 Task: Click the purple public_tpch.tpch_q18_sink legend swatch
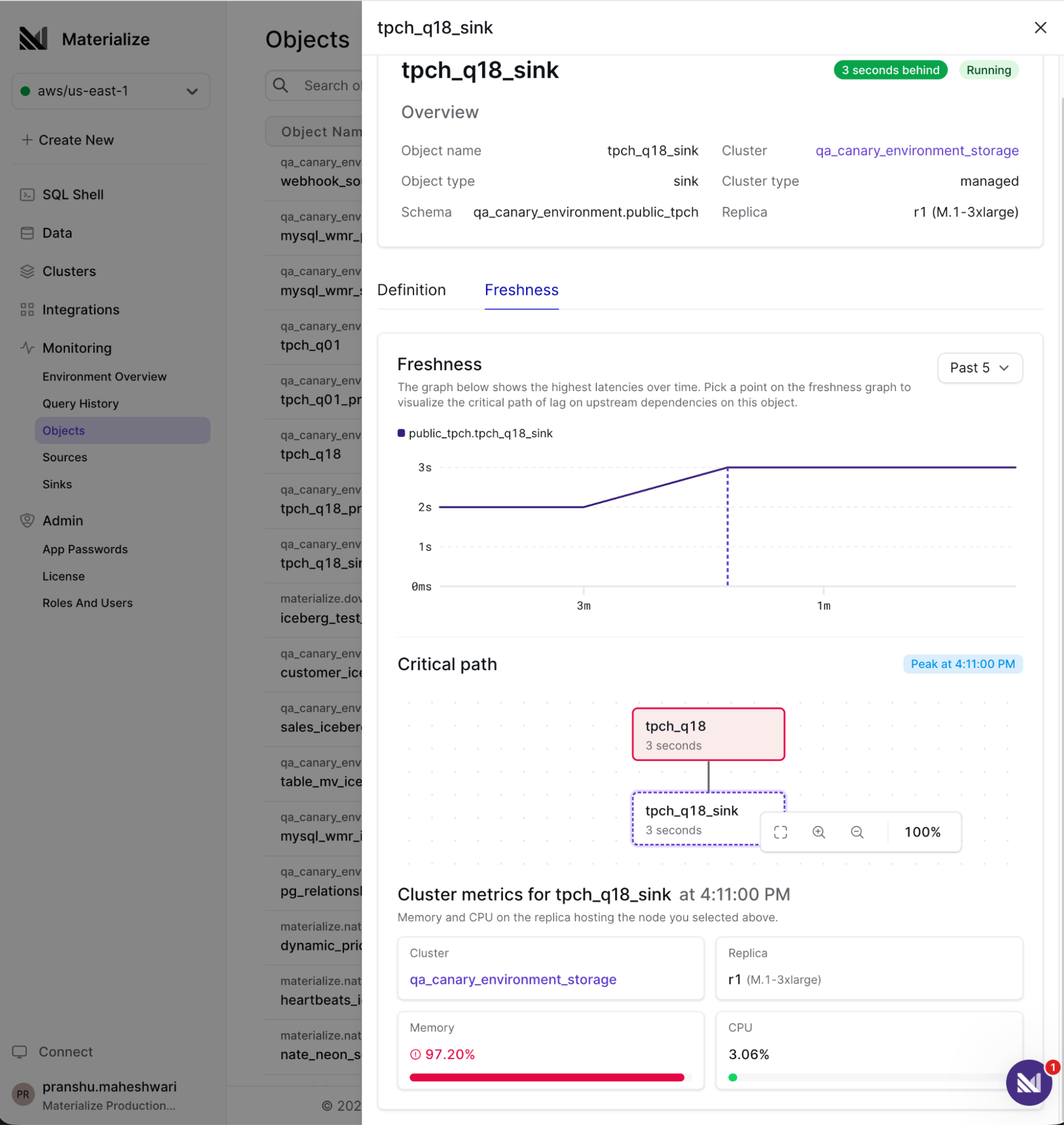click(401, 433)
